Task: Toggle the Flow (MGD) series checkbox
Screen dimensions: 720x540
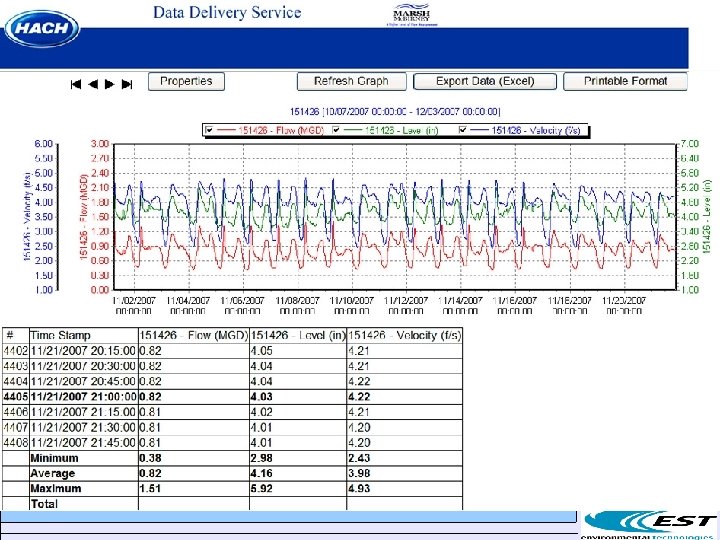Action: (209, 130)
